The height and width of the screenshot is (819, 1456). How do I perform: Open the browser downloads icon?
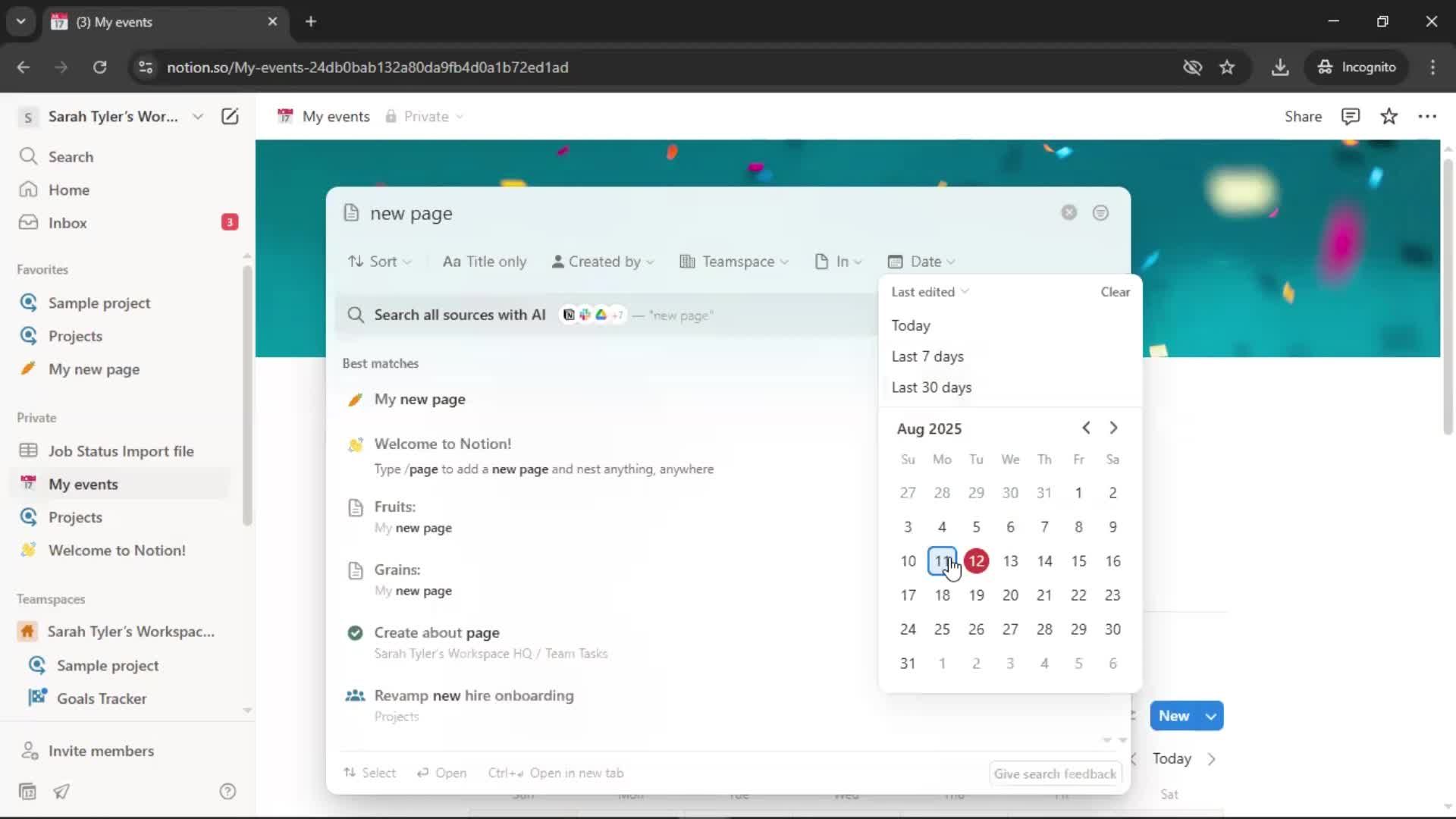pos(1280,67)
